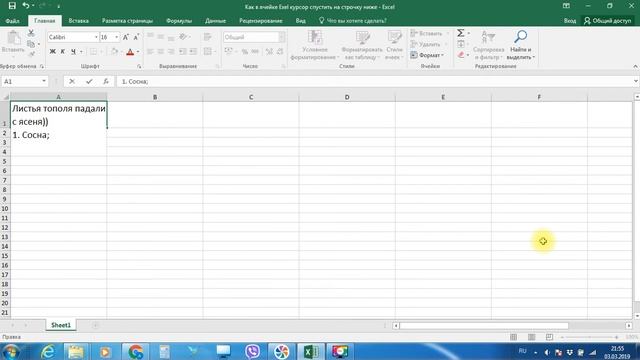This screenshot has width=640, height=360.
Task: Open the Insert Function fx icon
Action: [x=106, y=82]
